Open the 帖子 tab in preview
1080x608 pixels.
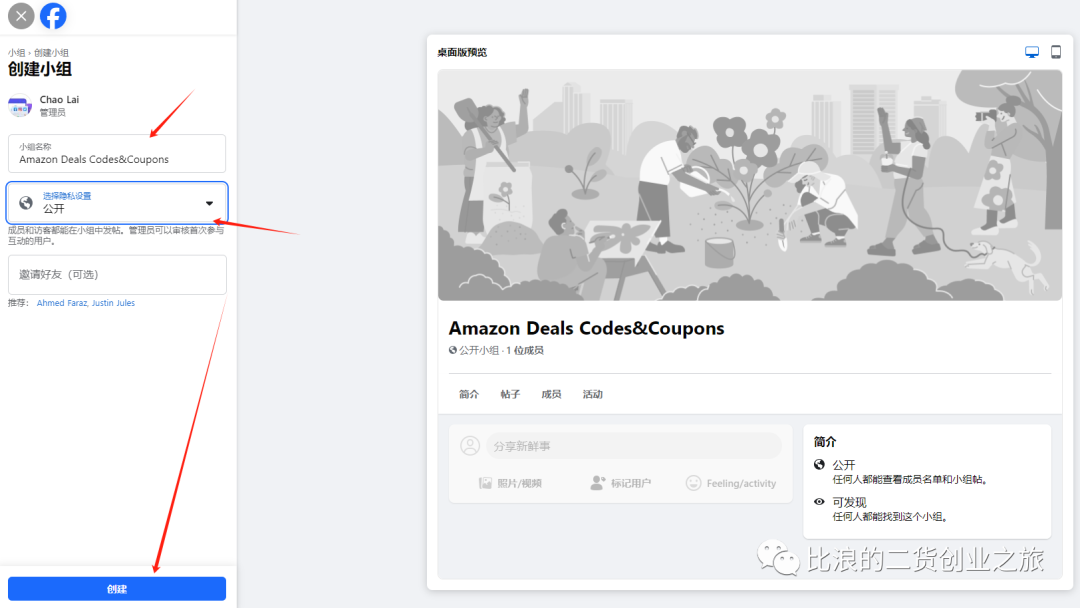[510, 394]
